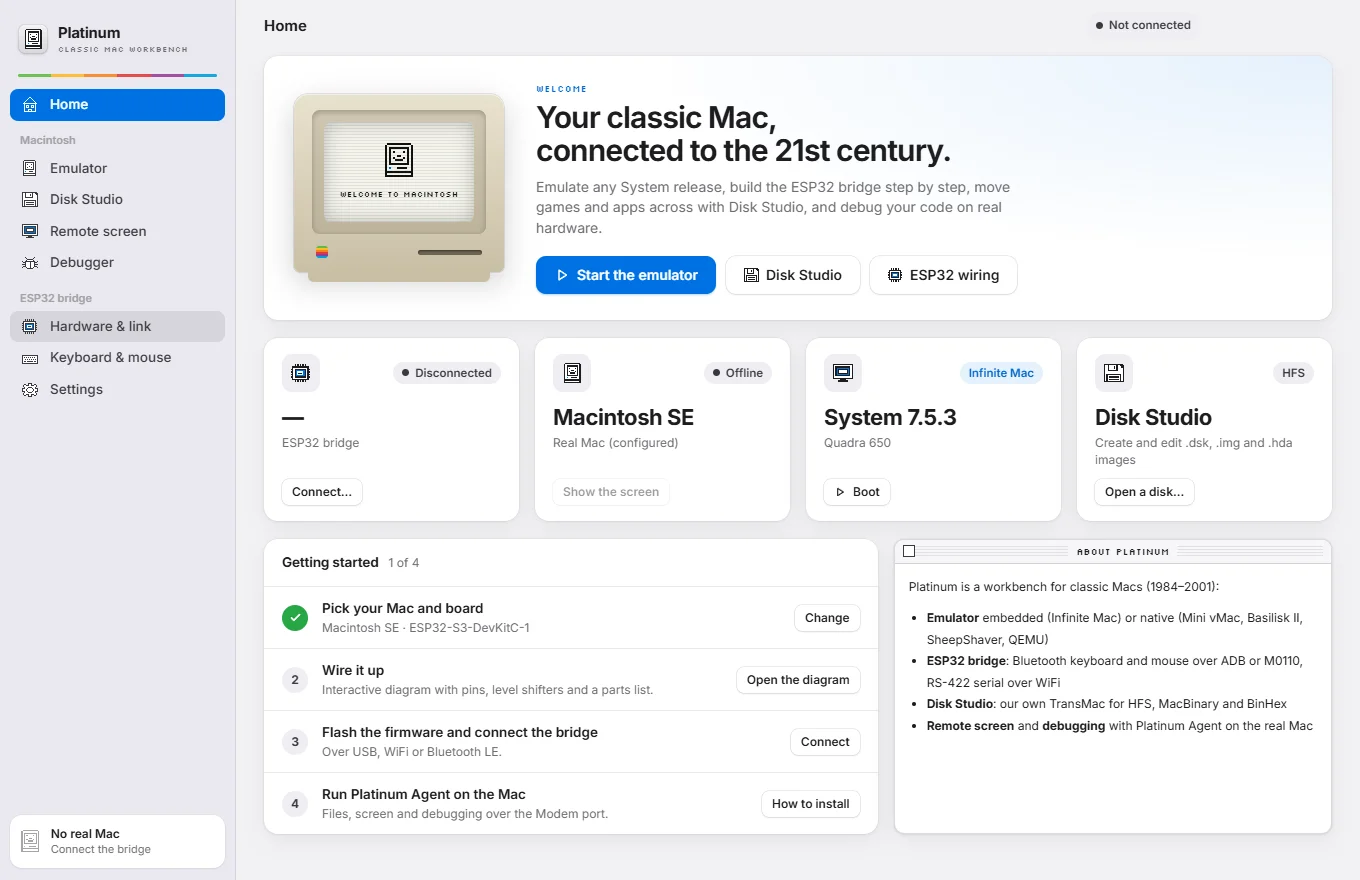
Task: Click the classic Macintosh welcome illustration
Action: [399, 188]
